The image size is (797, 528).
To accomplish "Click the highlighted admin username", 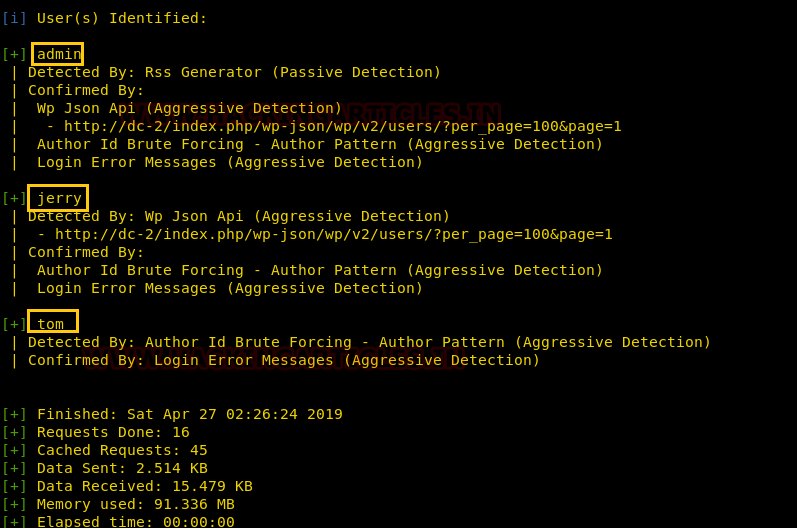I will [58, 54].
